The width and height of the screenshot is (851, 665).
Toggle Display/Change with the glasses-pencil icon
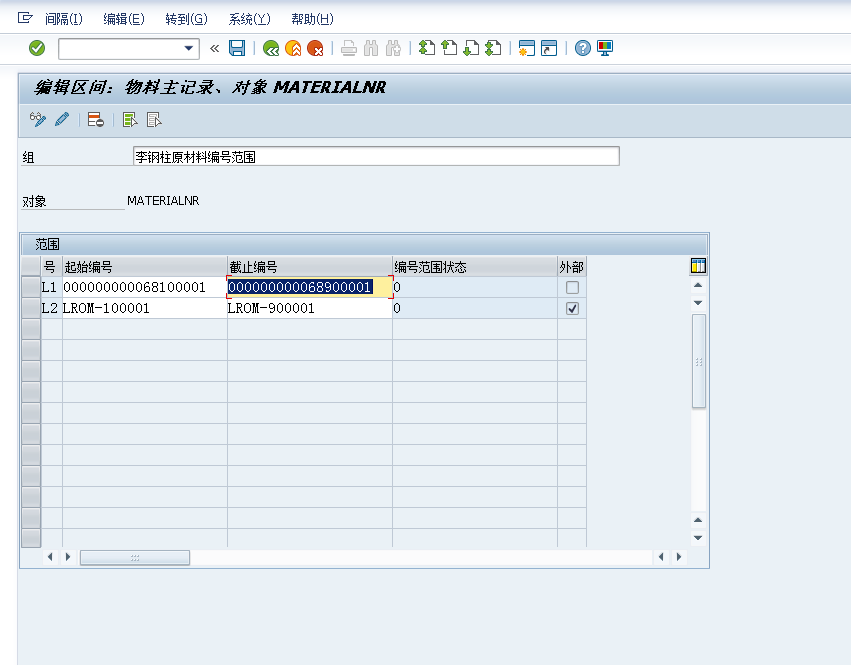click(x=40, y=119)
